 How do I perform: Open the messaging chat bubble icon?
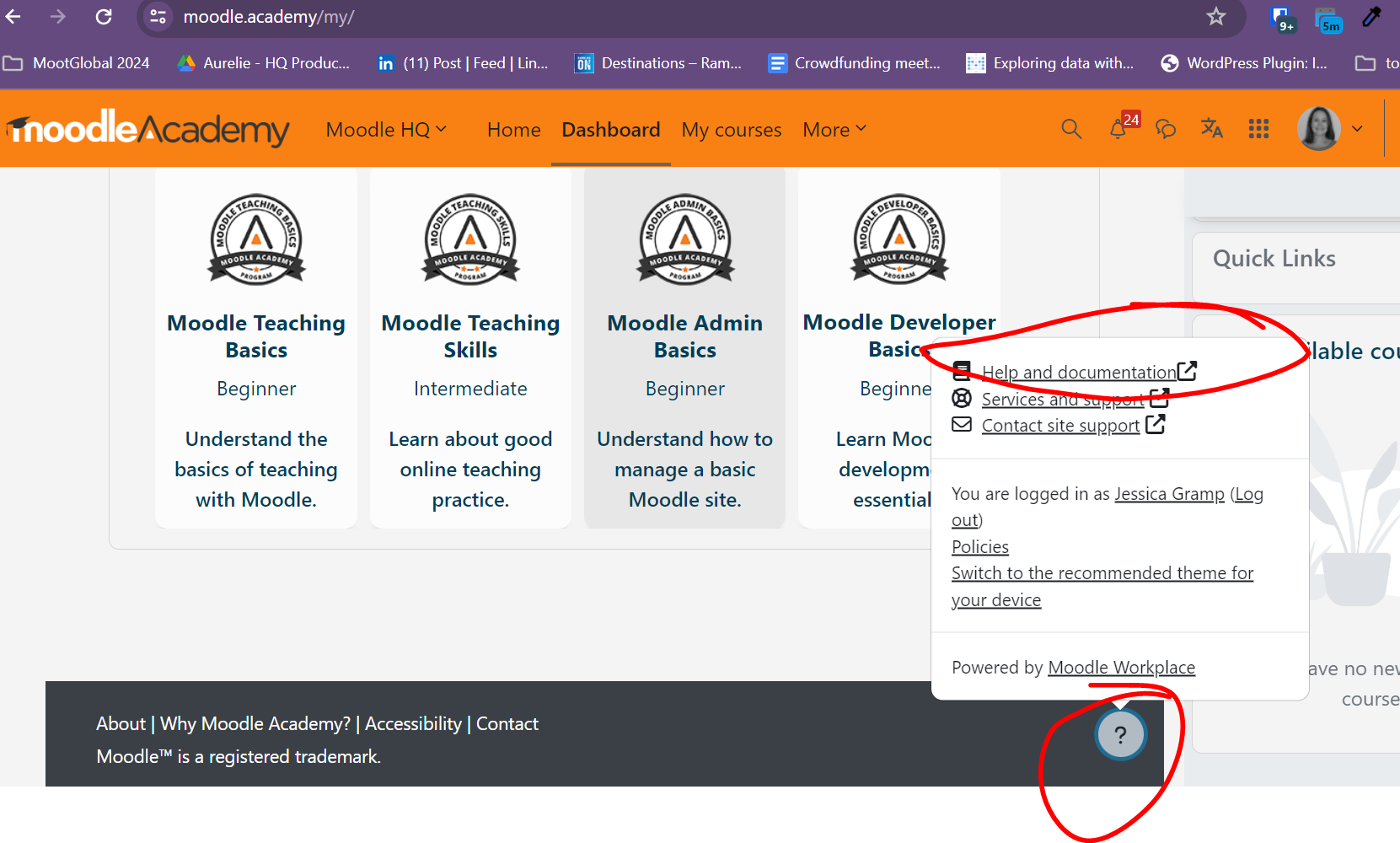(1166, 129)
